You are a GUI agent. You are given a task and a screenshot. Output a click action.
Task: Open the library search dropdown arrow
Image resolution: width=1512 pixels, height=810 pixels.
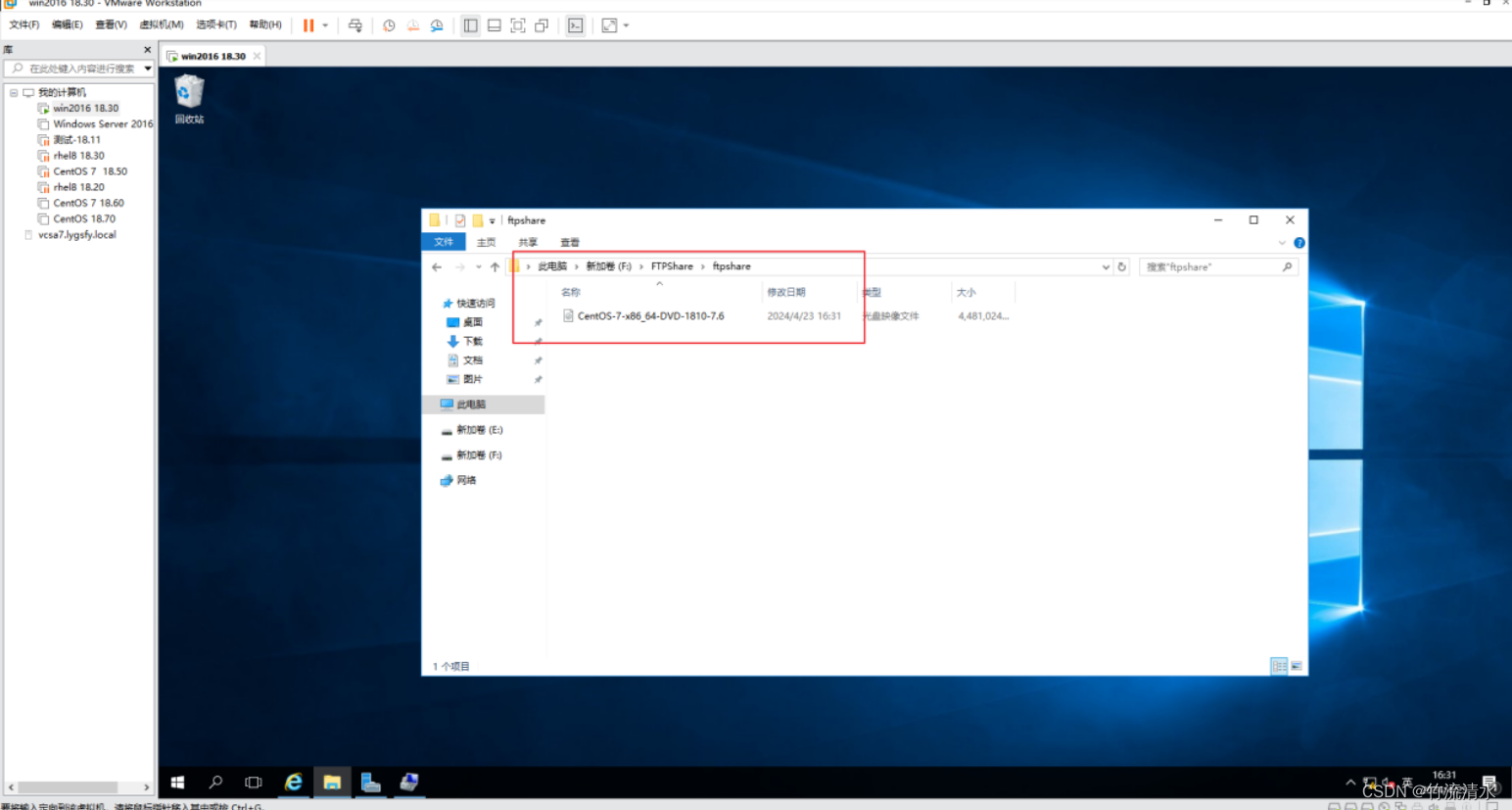(x=148, y=69)
